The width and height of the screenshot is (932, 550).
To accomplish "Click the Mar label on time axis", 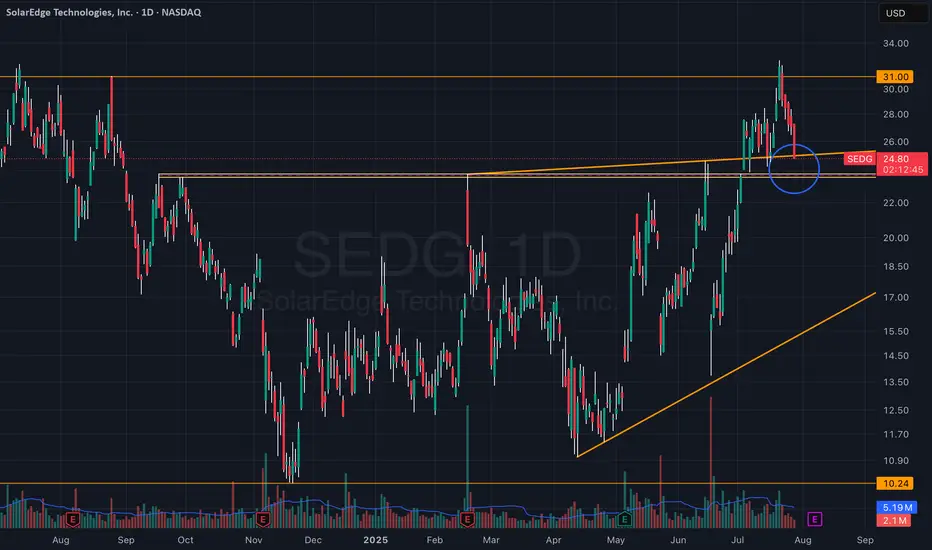I will [491, 540].
